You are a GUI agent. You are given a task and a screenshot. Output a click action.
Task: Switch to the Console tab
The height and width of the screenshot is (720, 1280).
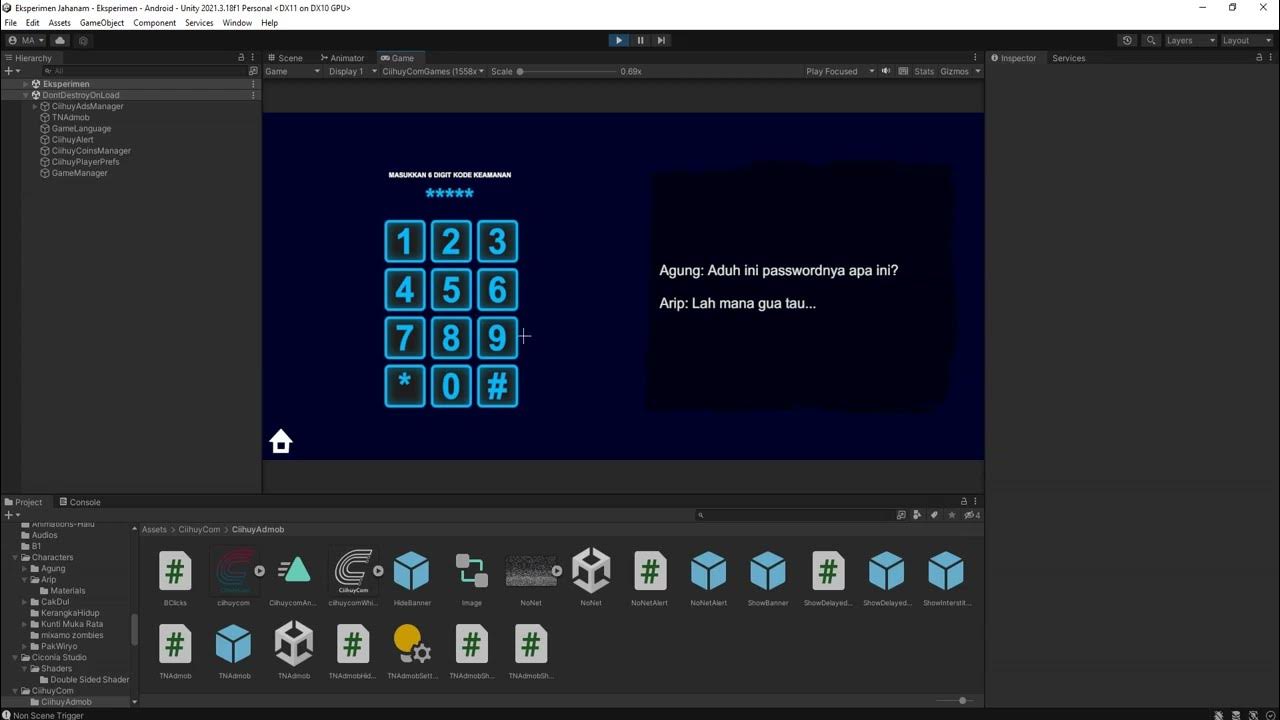pos(79,502)
